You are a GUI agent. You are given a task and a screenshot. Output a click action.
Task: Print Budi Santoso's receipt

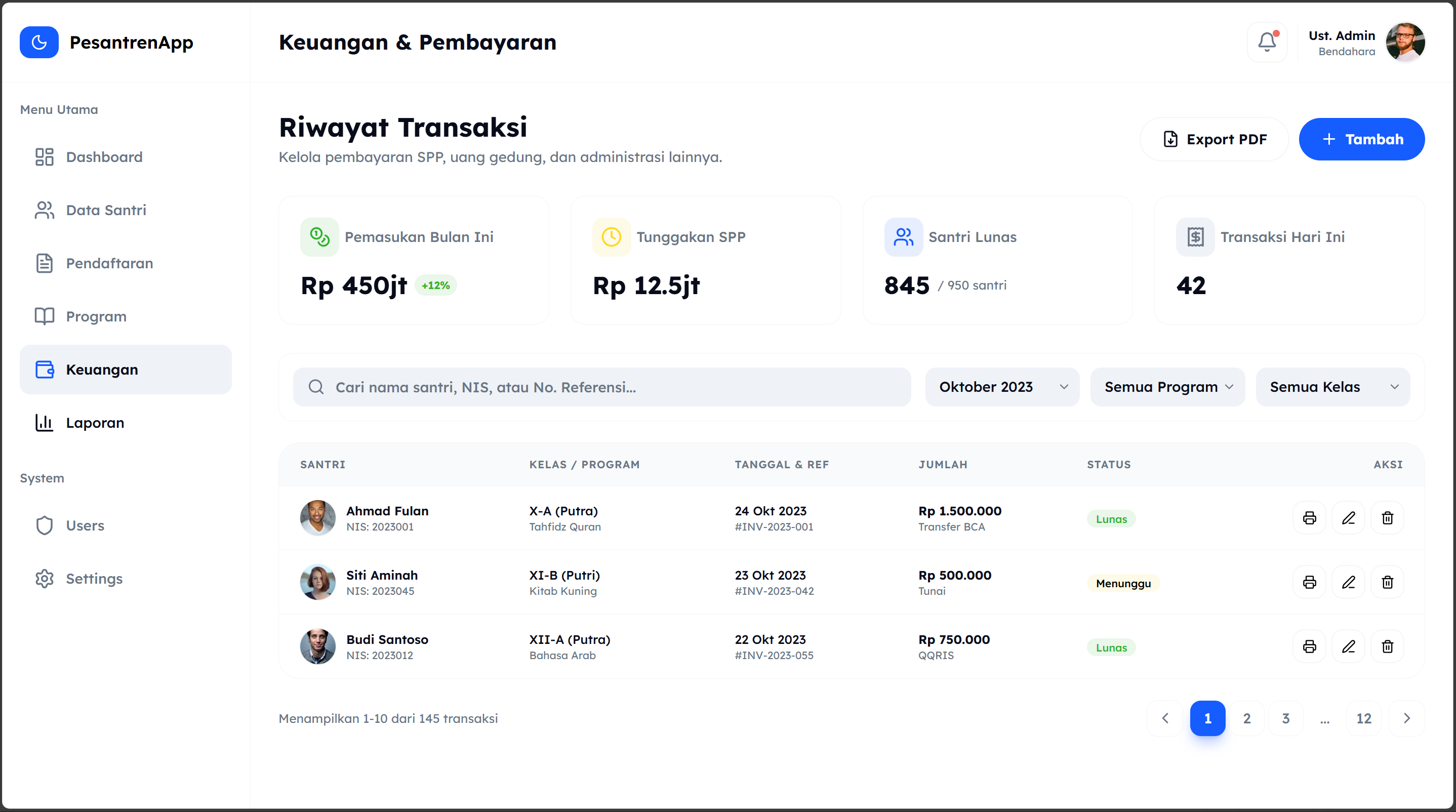1309,647
